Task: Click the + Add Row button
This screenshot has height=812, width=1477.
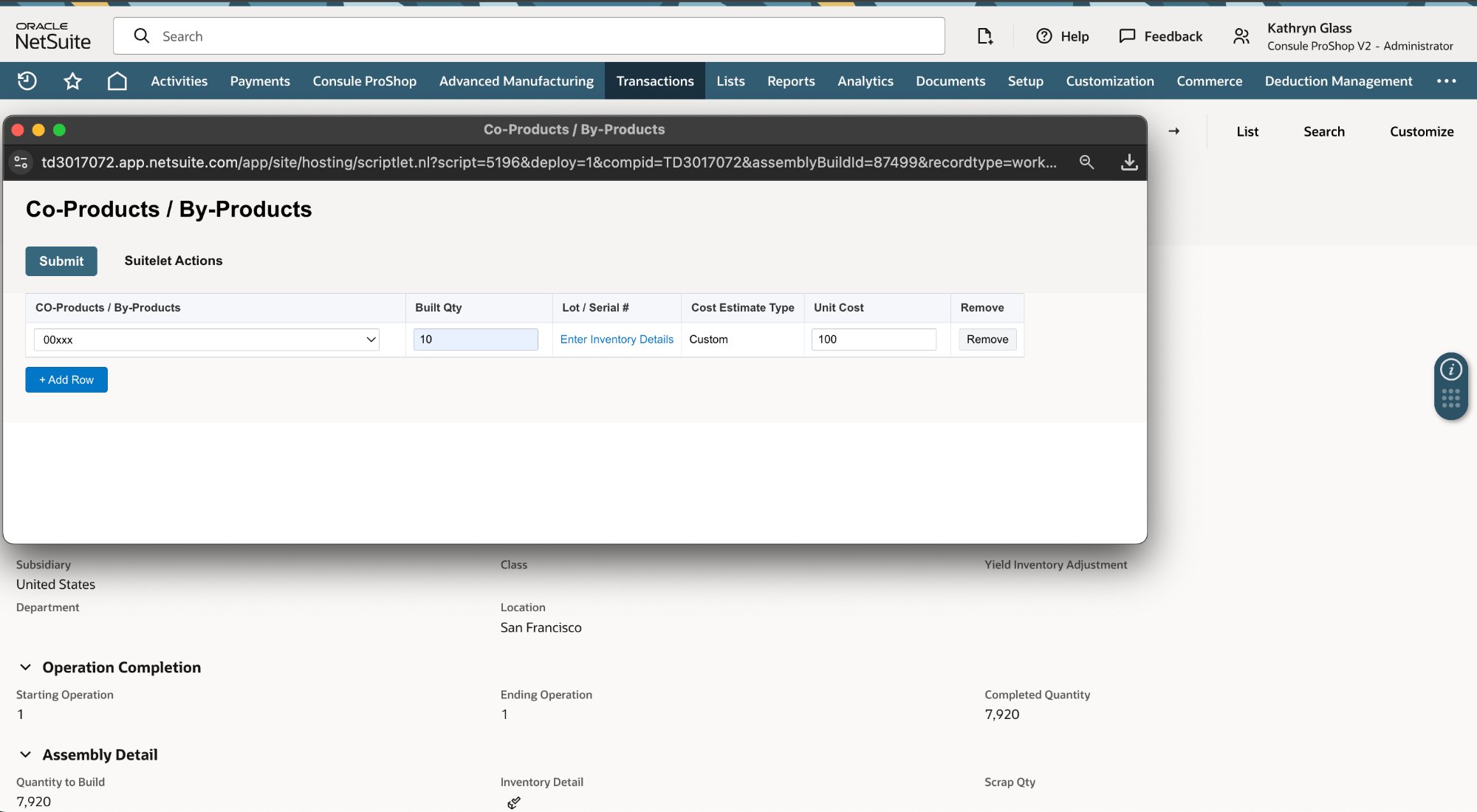Action: click(x=66, y=379)
